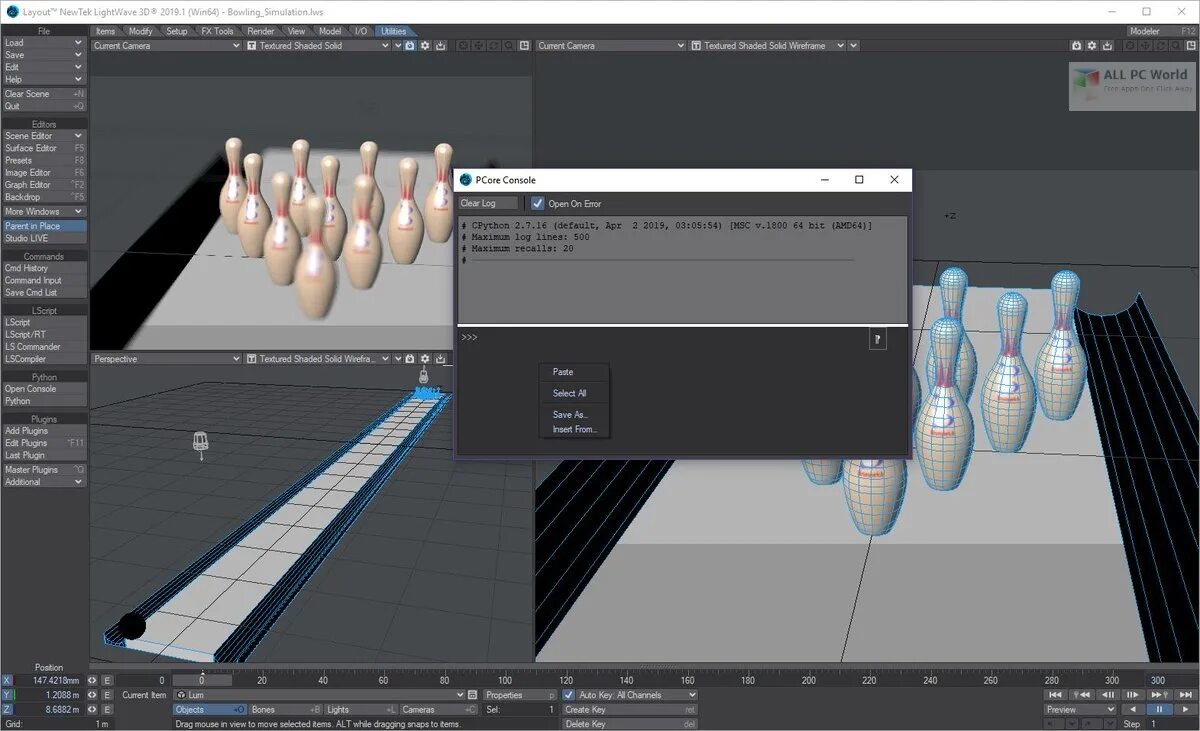Click camera icon in right viewport header

tap(1076, 46)
